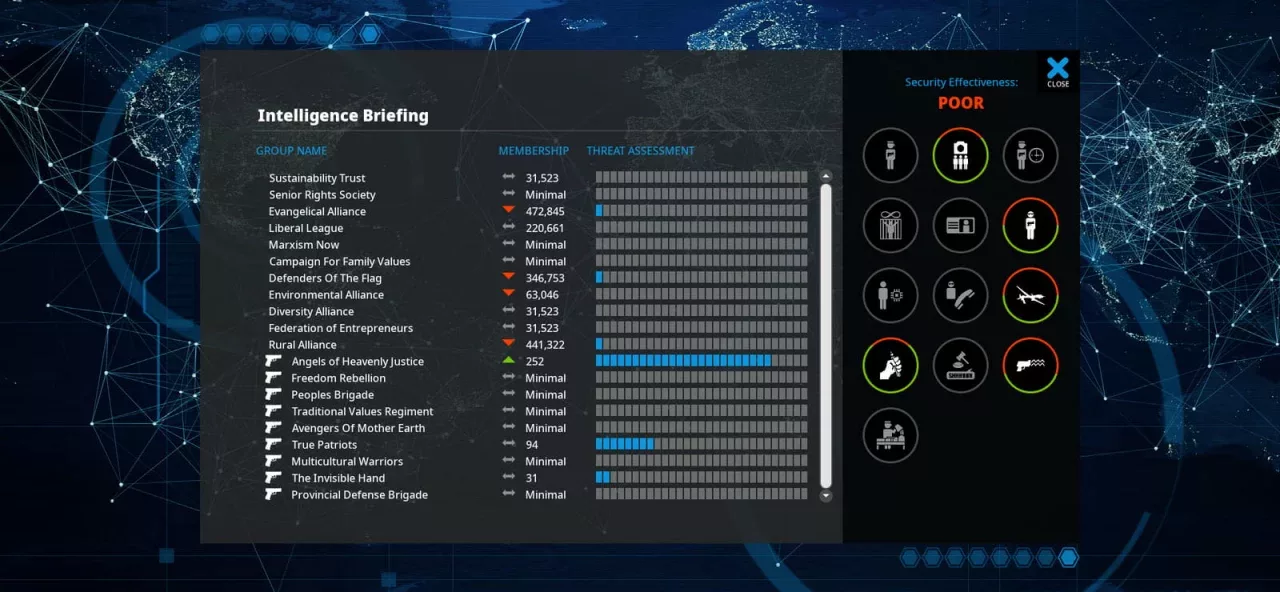Select the person with microchip icon
The width and height of the screenshot is (1280, 592).
tap(890, 295)
